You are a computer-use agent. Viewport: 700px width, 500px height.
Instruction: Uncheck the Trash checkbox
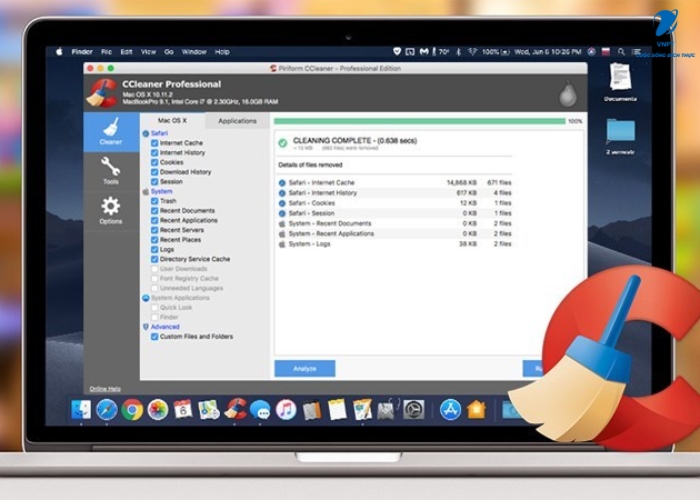point(154,201)
